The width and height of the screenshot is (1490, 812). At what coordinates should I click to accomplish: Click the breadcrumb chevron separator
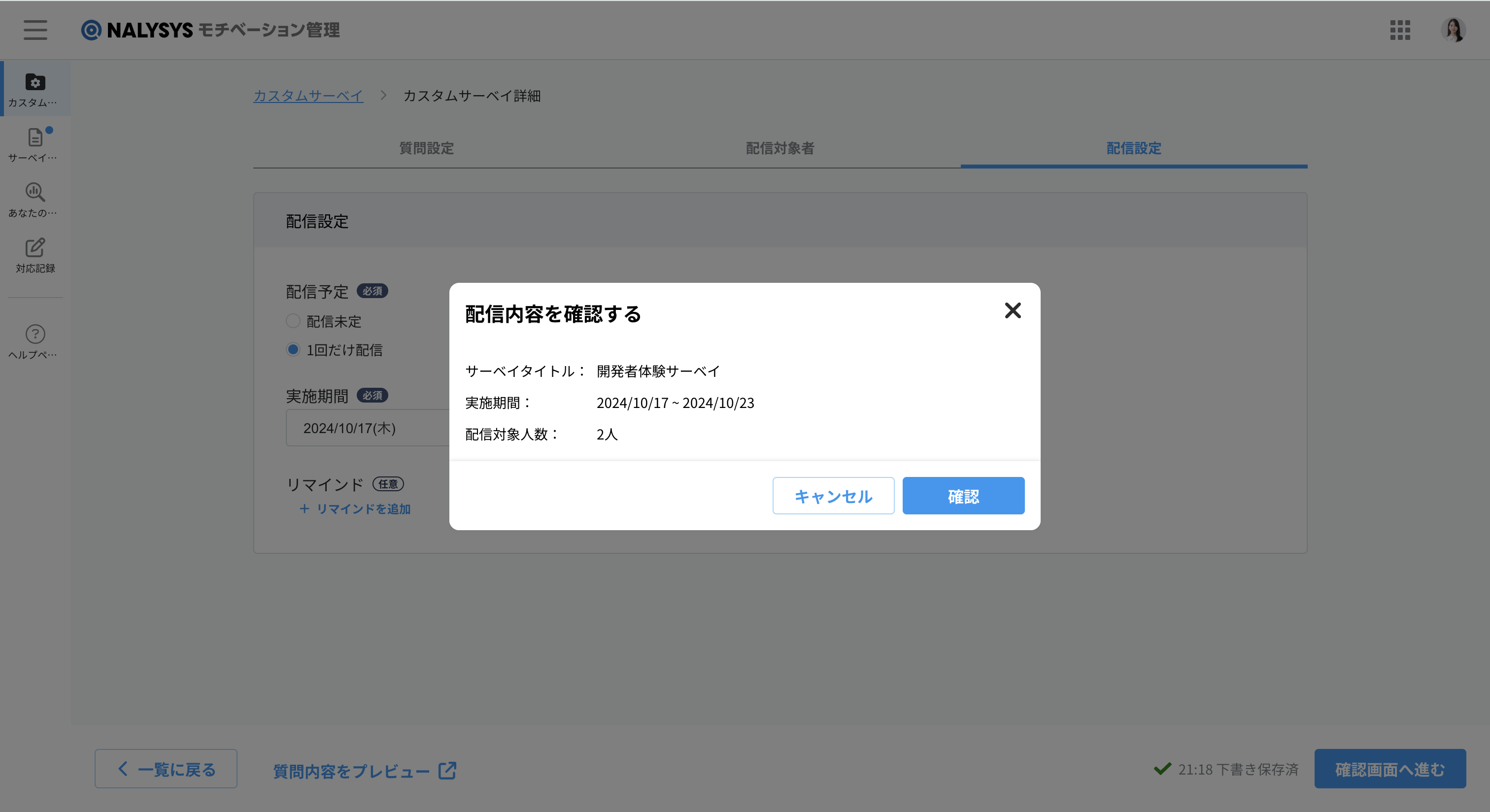383,96
